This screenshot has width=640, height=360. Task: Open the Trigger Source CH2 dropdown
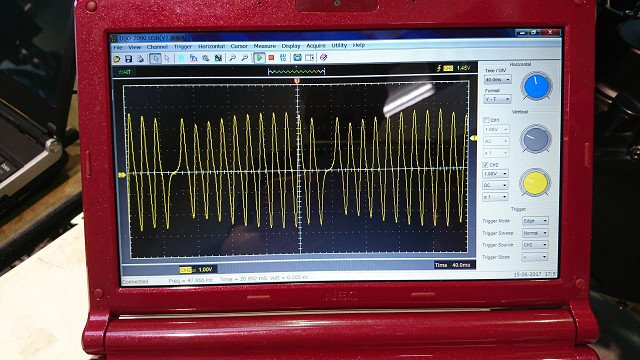(535, 245)
